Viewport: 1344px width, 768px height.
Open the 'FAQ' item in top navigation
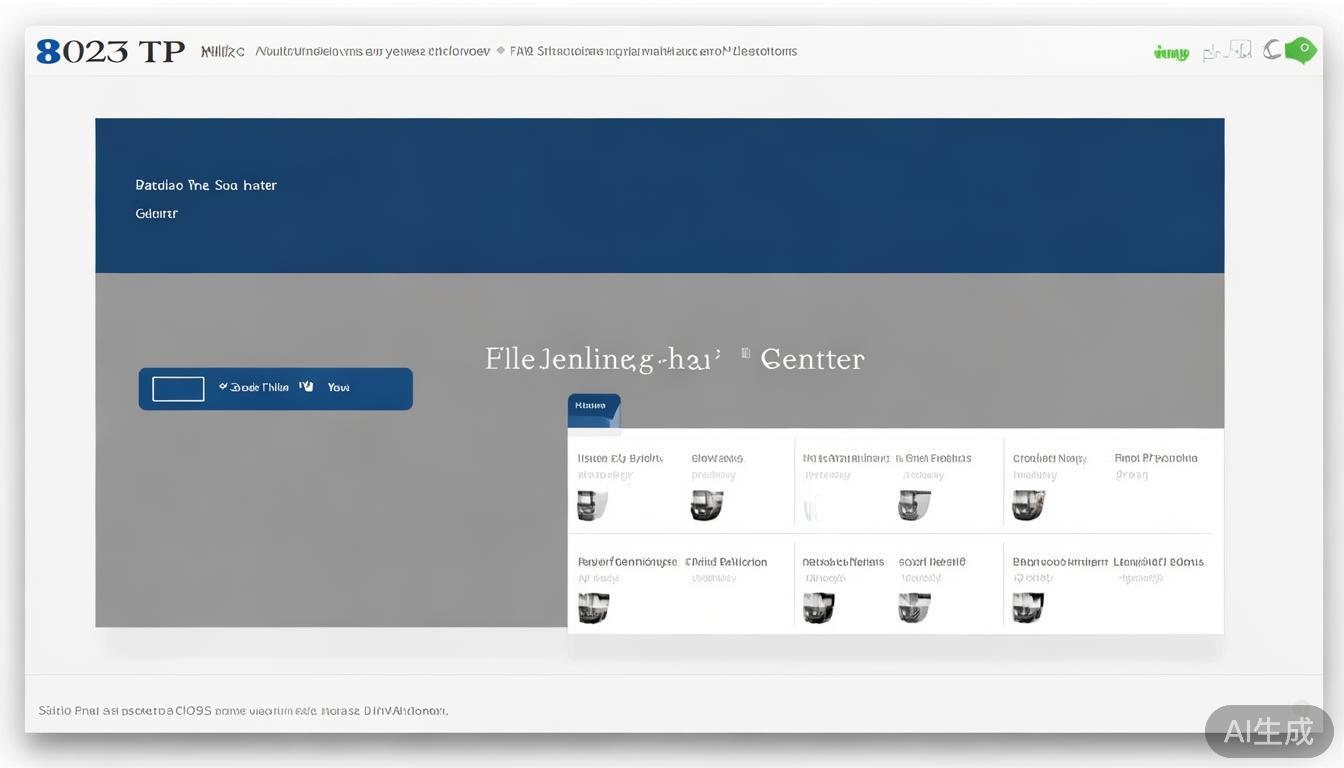(x=521, y=51)
